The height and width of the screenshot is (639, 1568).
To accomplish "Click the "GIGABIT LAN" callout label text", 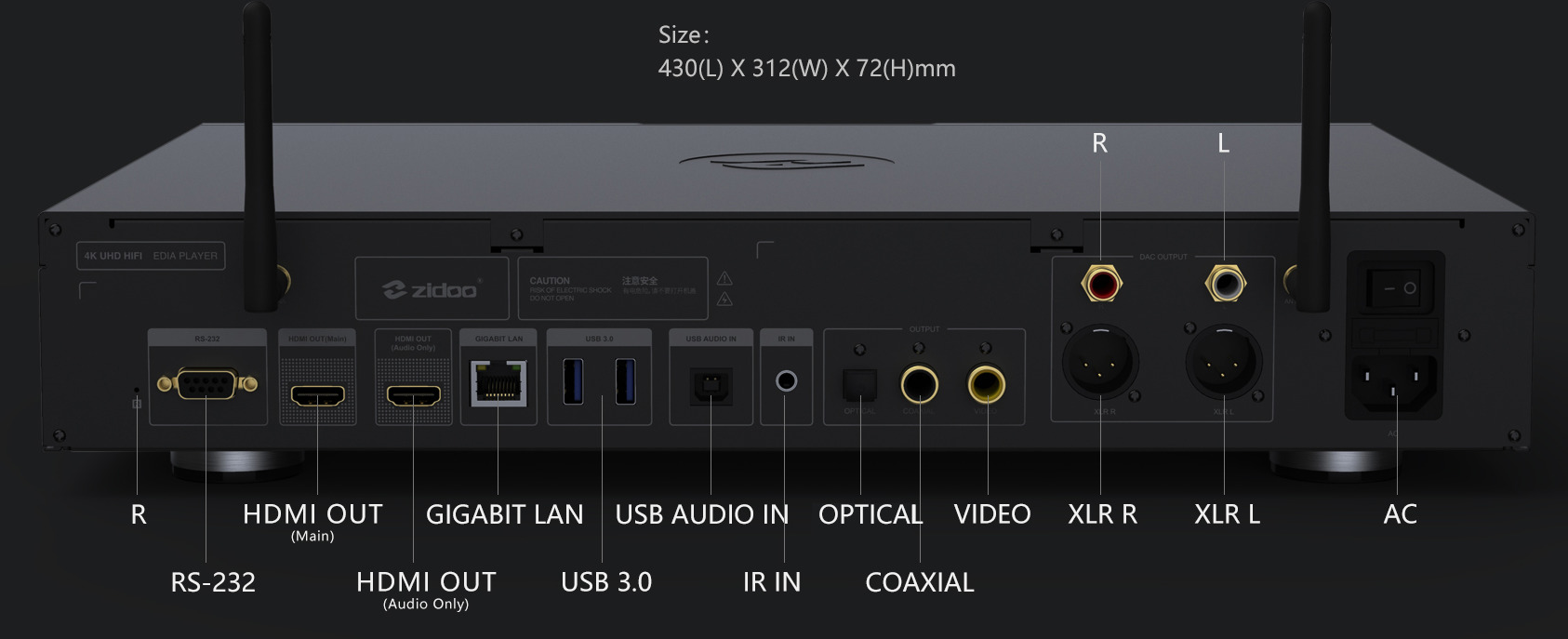I will (x=504, y=514).
